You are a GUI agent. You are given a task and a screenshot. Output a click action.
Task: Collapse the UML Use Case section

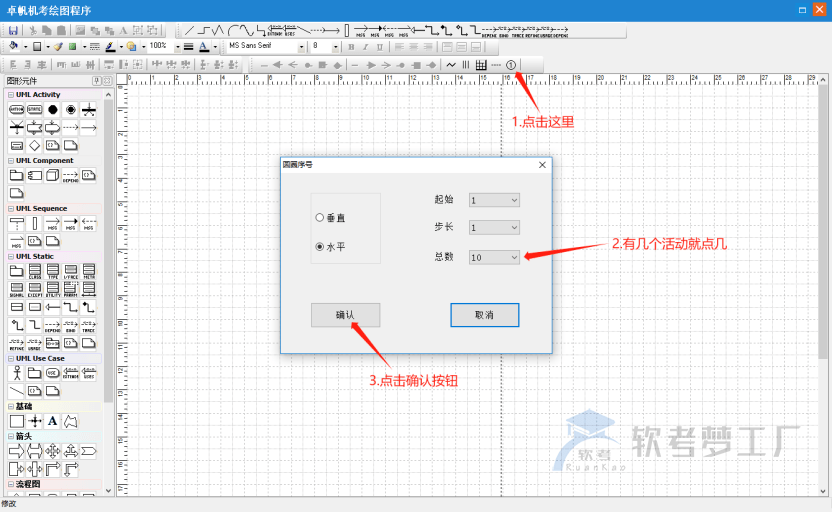(10, 358)
